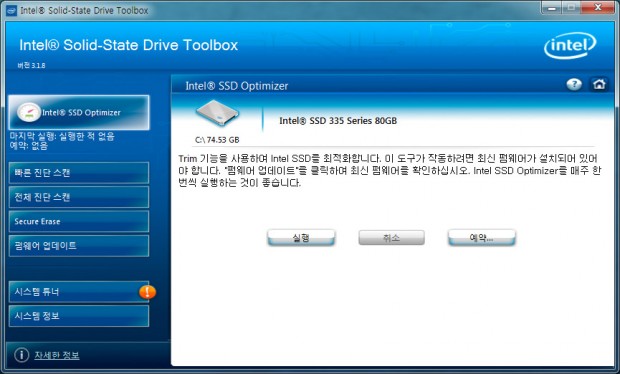Click the C:\ 74.53 GB drive label
620x374 pixels.
tap(217, 140)
